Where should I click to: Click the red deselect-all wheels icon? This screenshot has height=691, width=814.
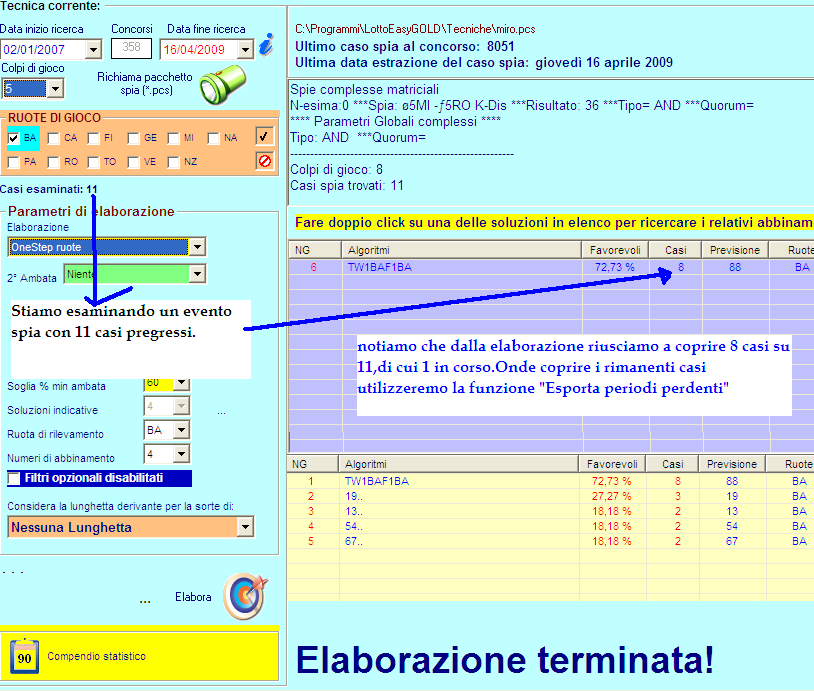(x=264, y=160)
